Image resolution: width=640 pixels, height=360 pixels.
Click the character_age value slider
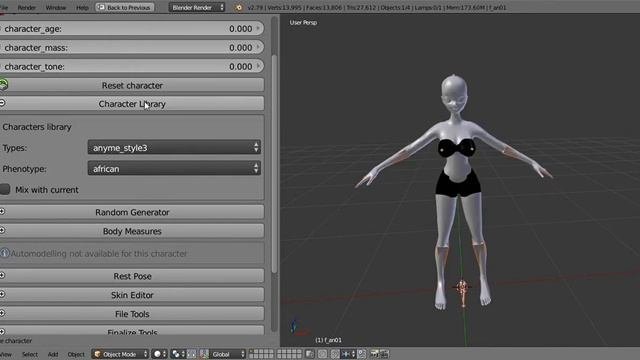132,29
